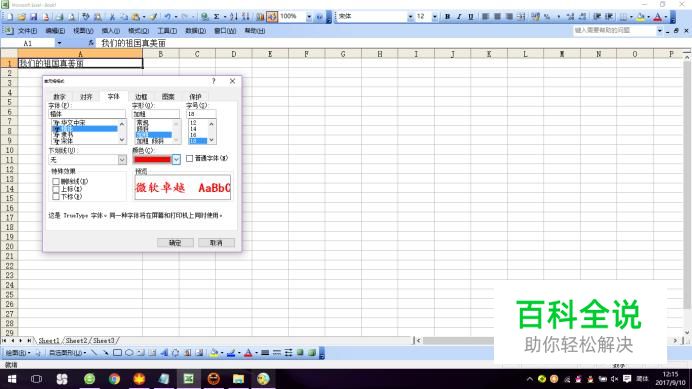This screenshot has width=692, height=389.
Task: Switch to the Border tab in dialog
Action: (141, 97)
